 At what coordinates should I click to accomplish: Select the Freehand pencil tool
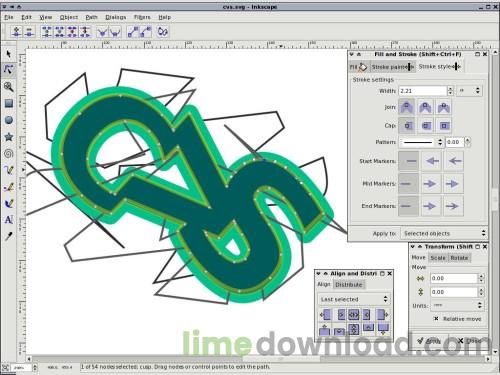pos(9,170)
